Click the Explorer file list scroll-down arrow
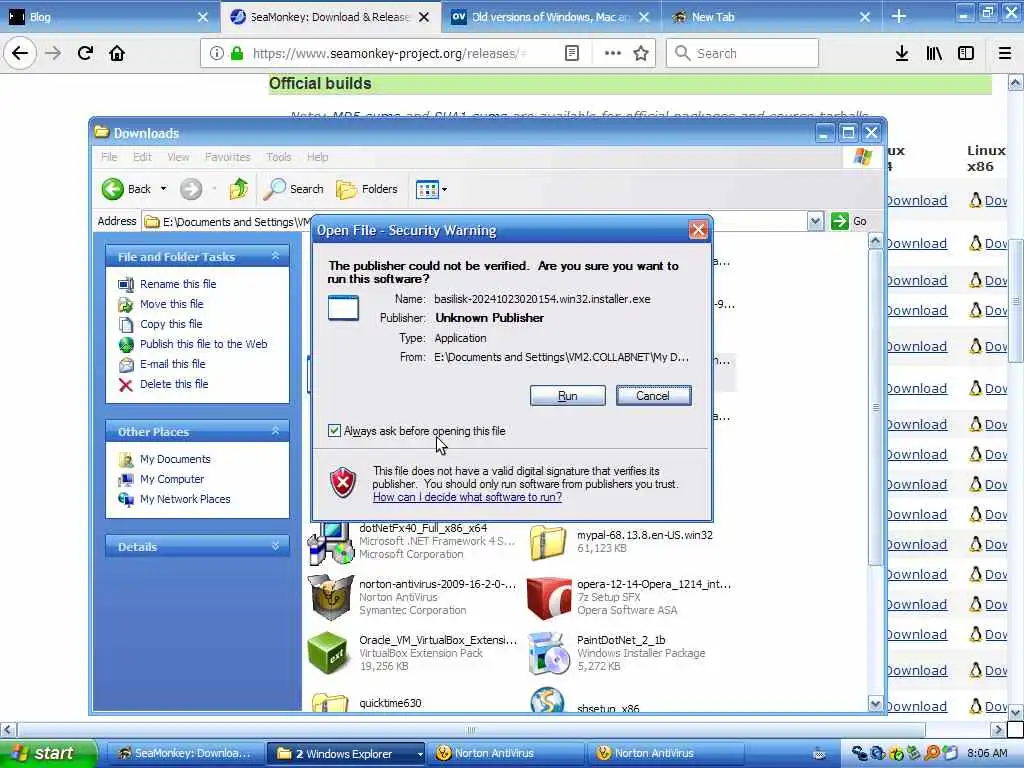The height and width of the screenshot is (768, 1024). (876, 703)
